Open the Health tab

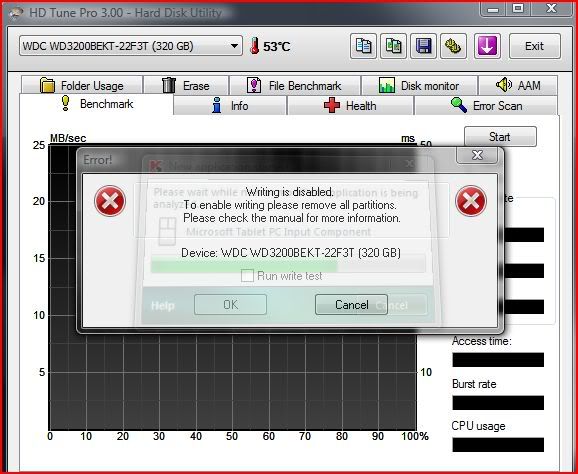click(350, 106)
